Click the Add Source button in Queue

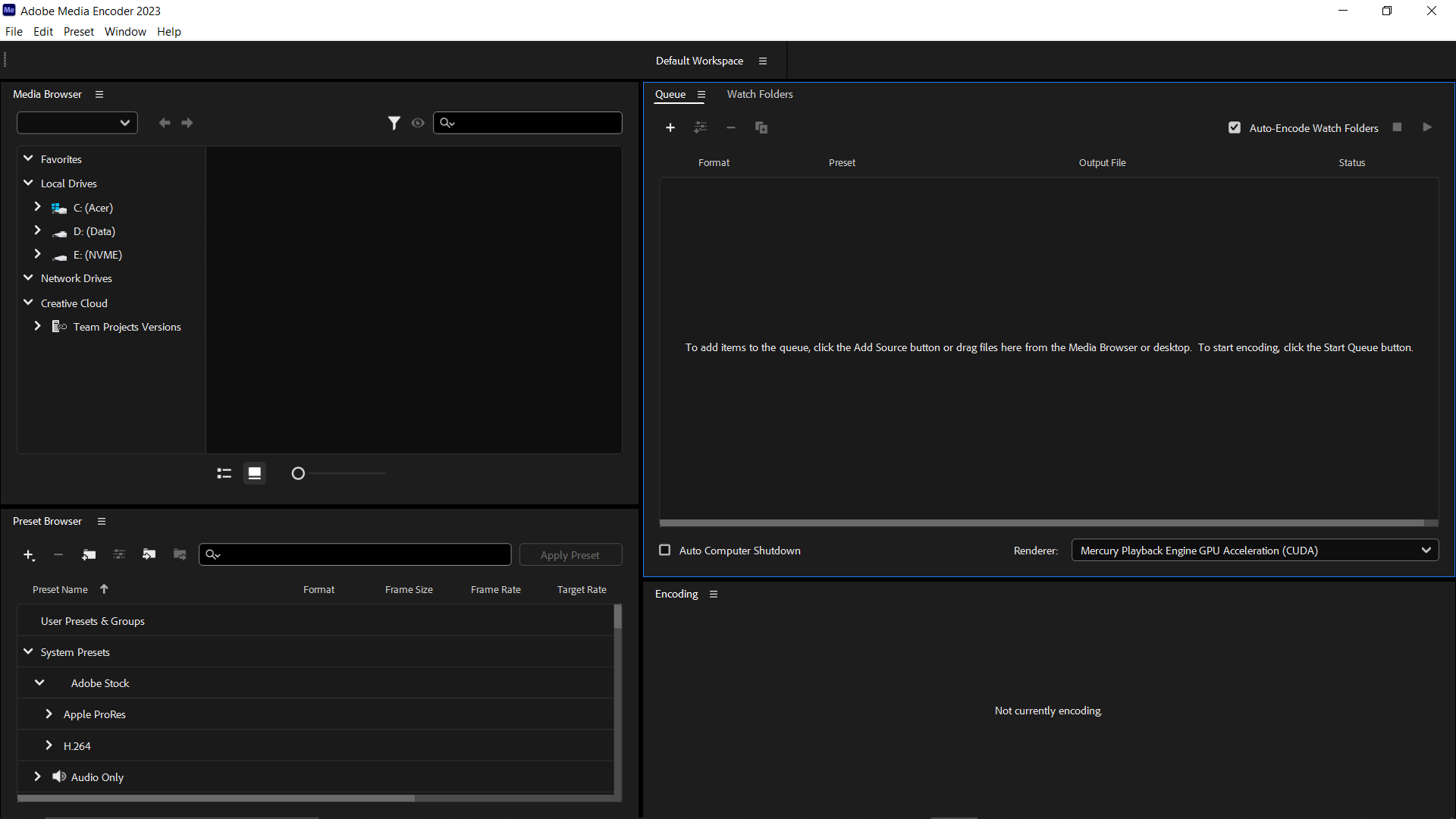[670, 127]
